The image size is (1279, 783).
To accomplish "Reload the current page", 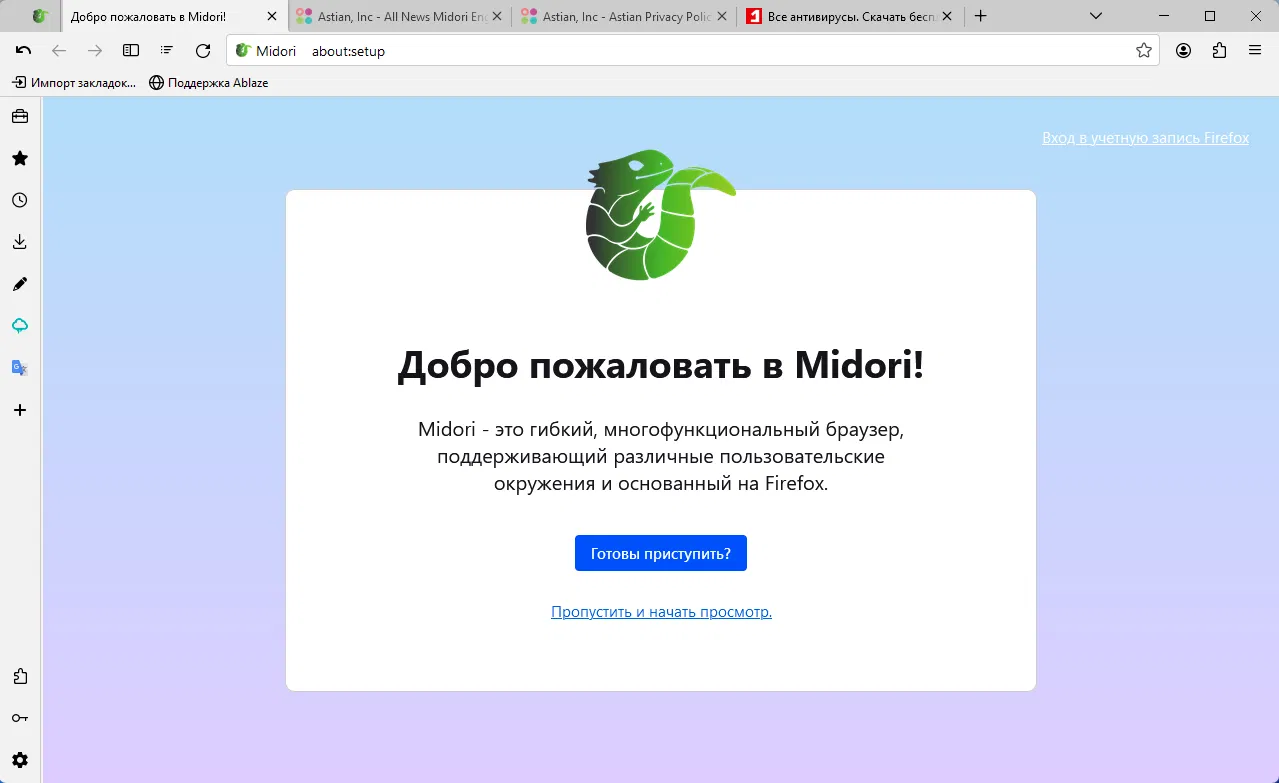I will 203,50.
